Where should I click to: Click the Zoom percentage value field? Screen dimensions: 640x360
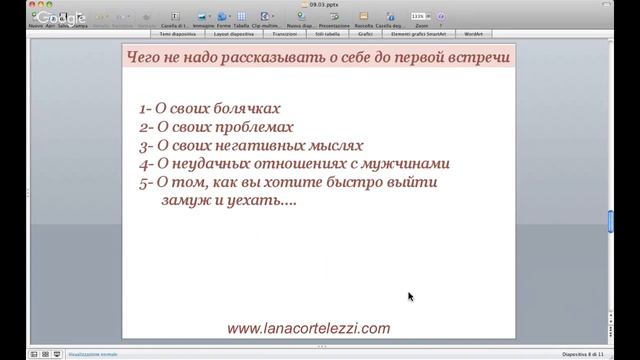click(418, 16)
